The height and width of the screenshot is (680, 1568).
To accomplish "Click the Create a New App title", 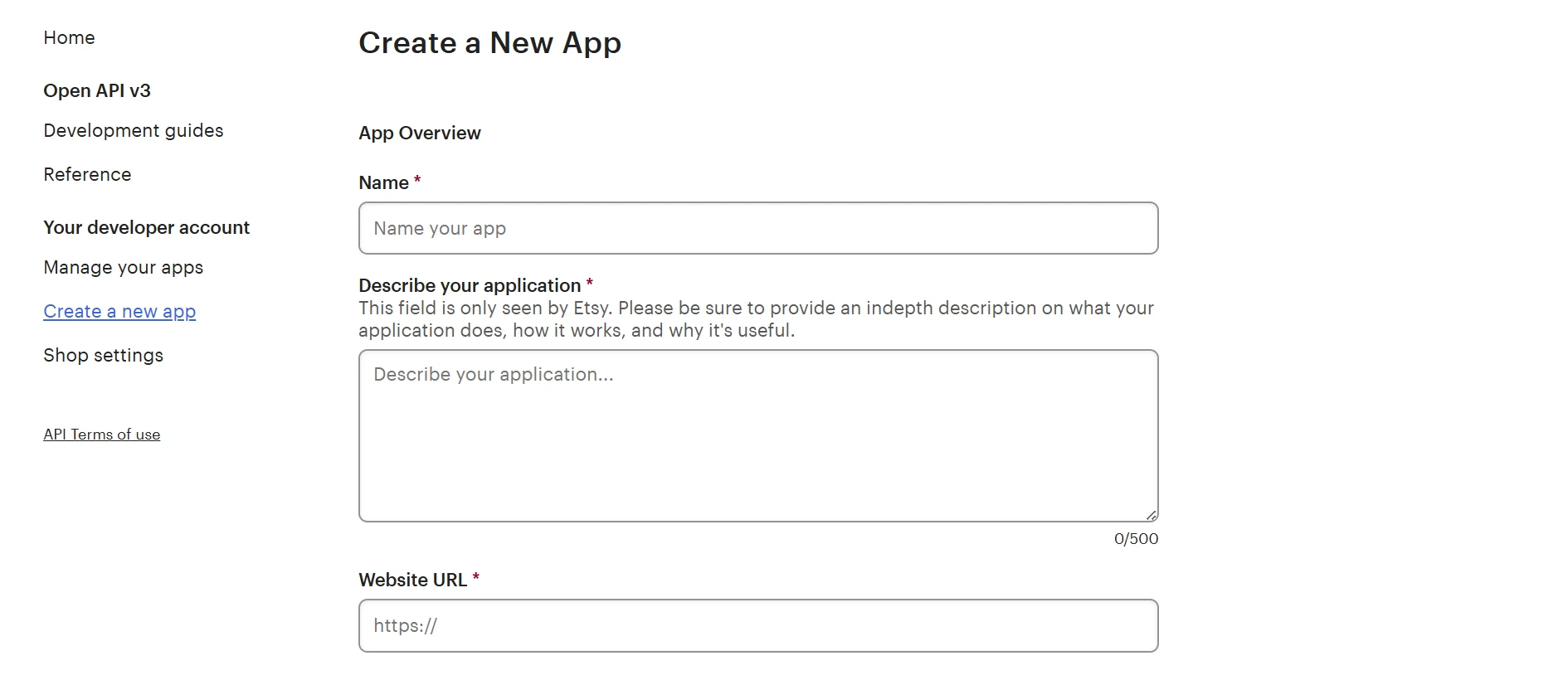I will (489, 42).
